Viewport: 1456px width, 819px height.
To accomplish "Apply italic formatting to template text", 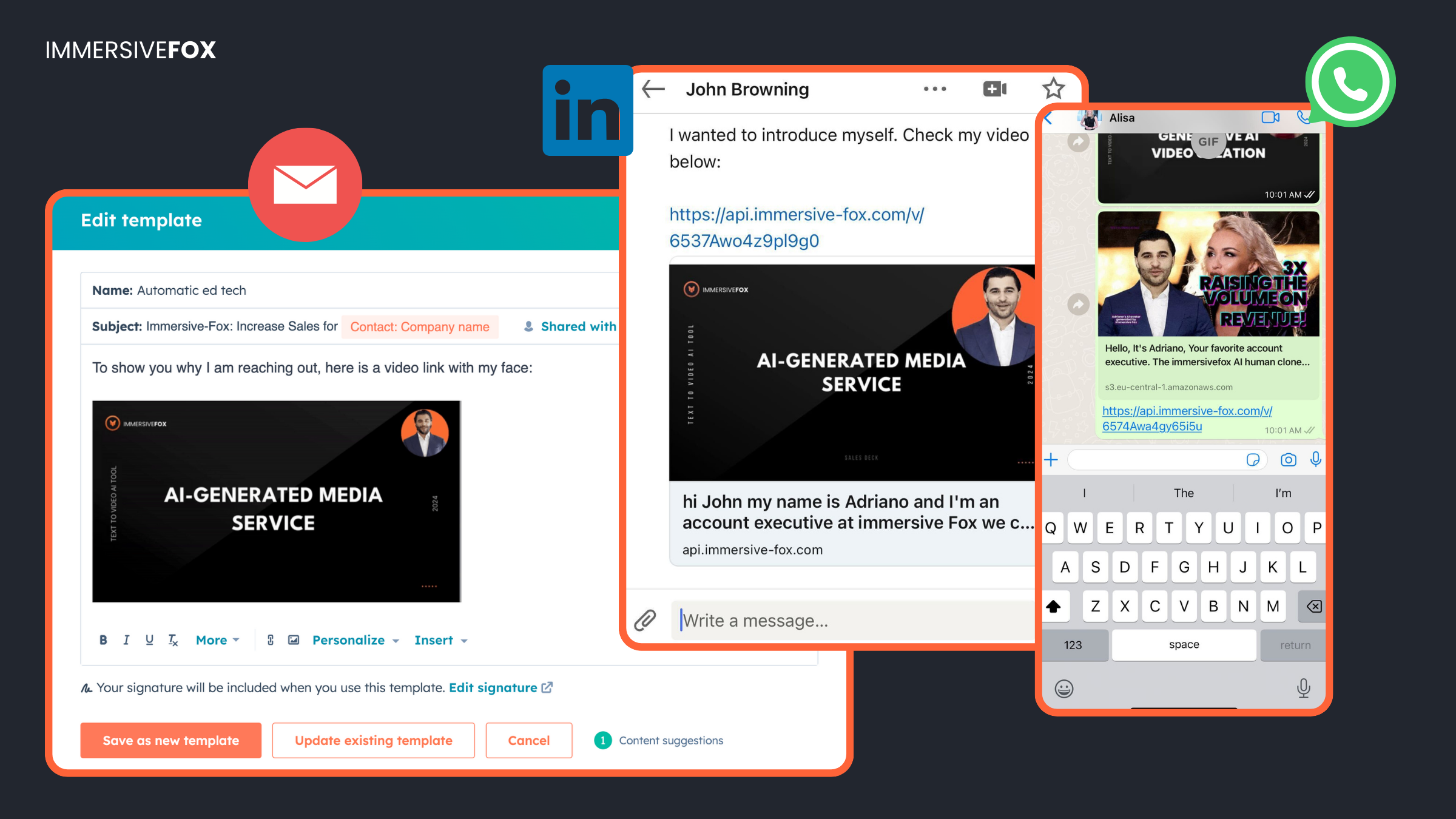I will [x=126, y=640].
